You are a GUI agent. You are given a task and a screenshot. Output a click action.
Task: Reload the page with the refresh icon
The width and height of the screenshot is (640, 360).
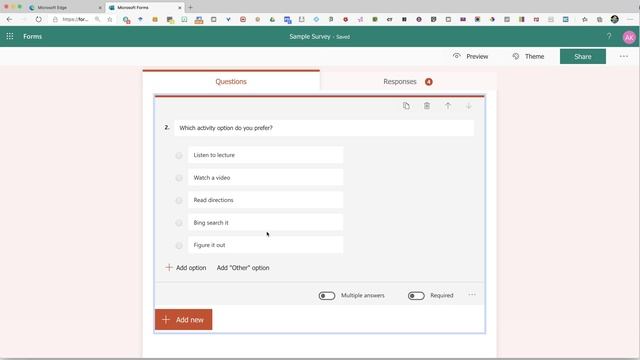coord(38,19)
